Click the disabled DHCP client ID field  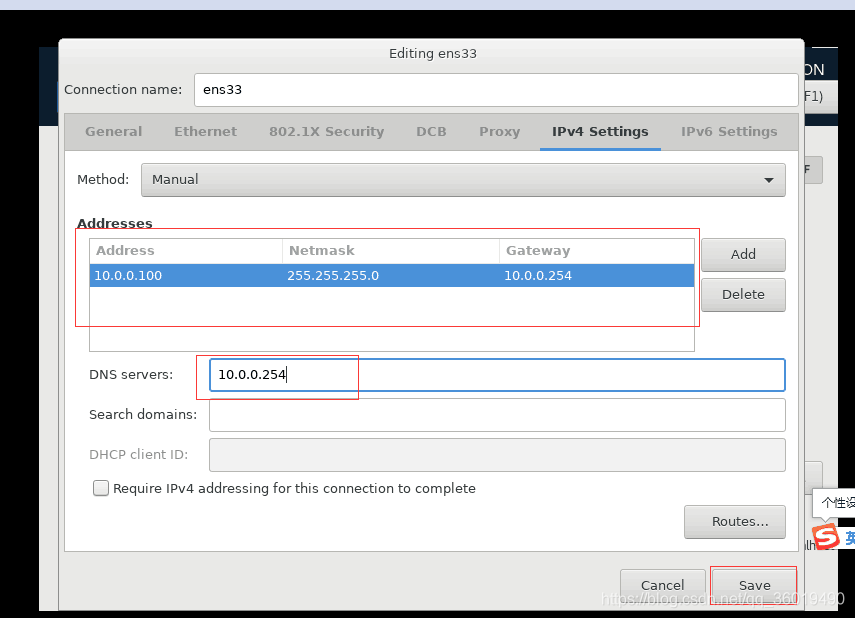pos(497,455)
